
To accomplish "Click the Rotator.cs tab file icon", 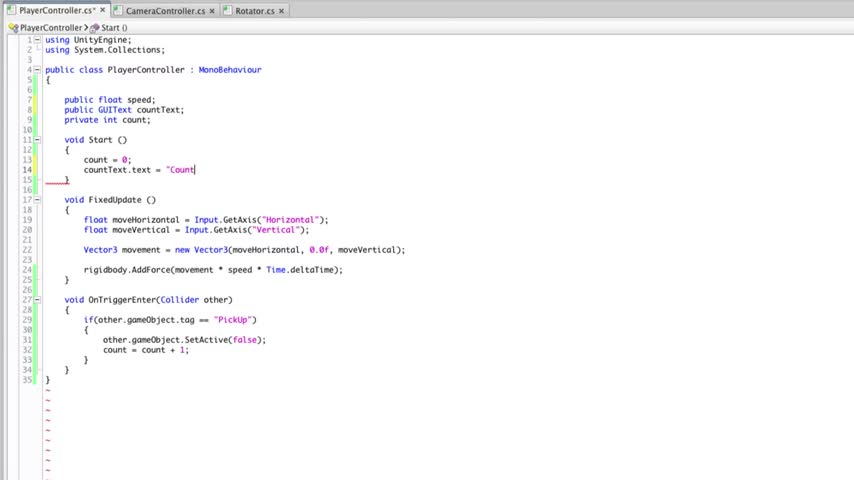I will coord(228,10).
